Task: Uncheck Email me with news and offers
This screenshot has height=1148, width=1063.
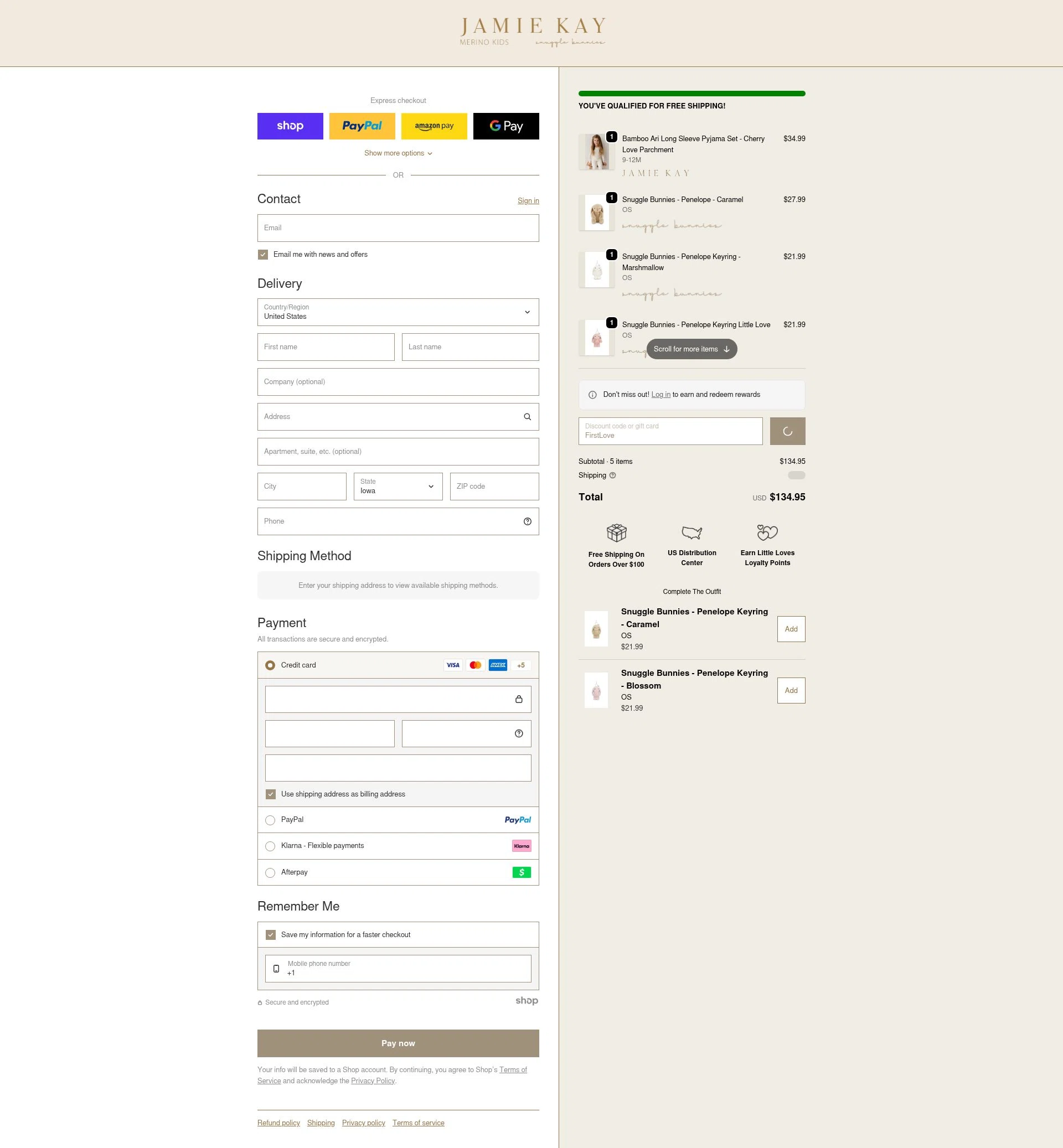Action: coord(263,254)
